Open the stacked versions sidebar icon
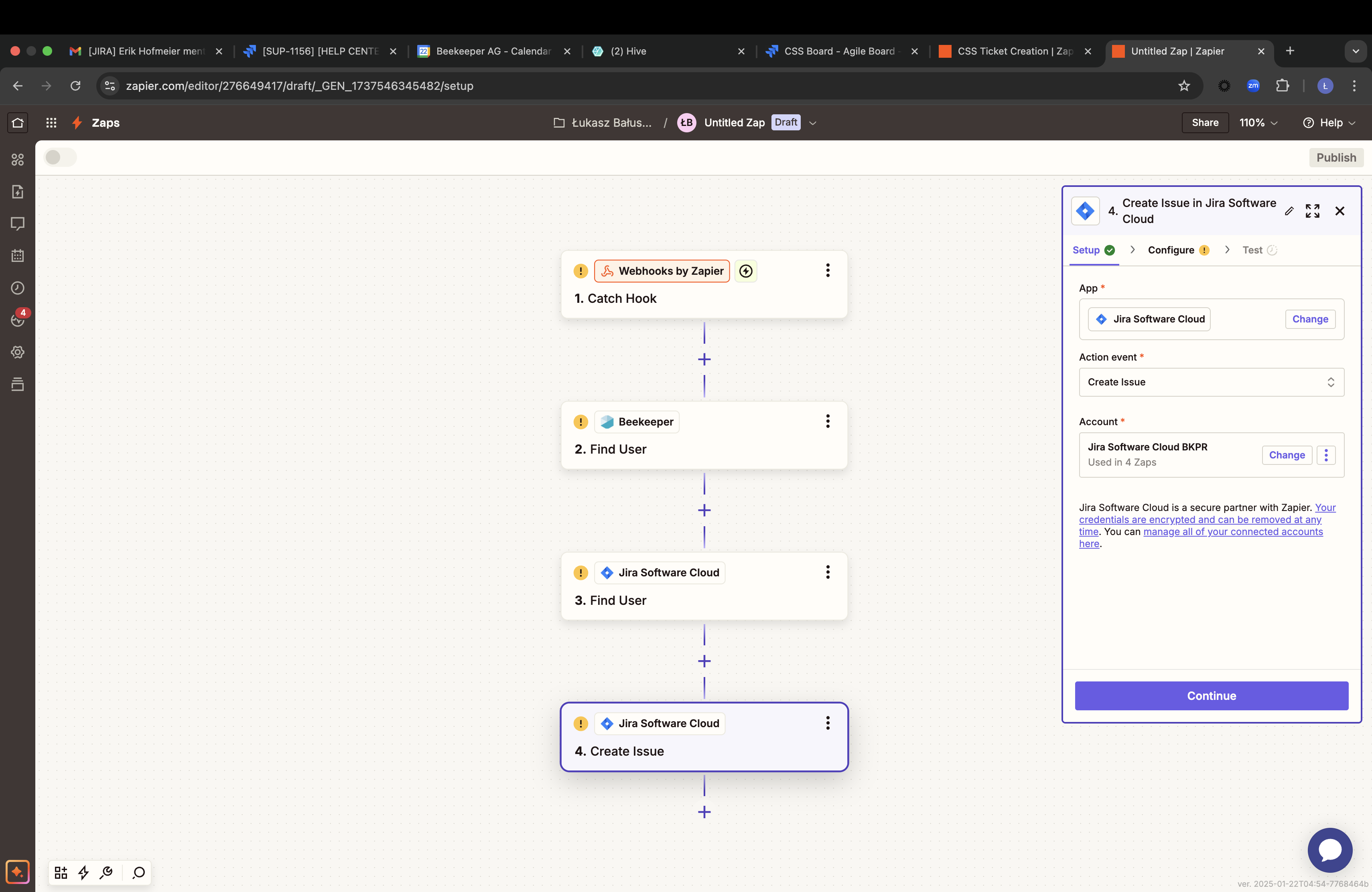 coord(18,384)
